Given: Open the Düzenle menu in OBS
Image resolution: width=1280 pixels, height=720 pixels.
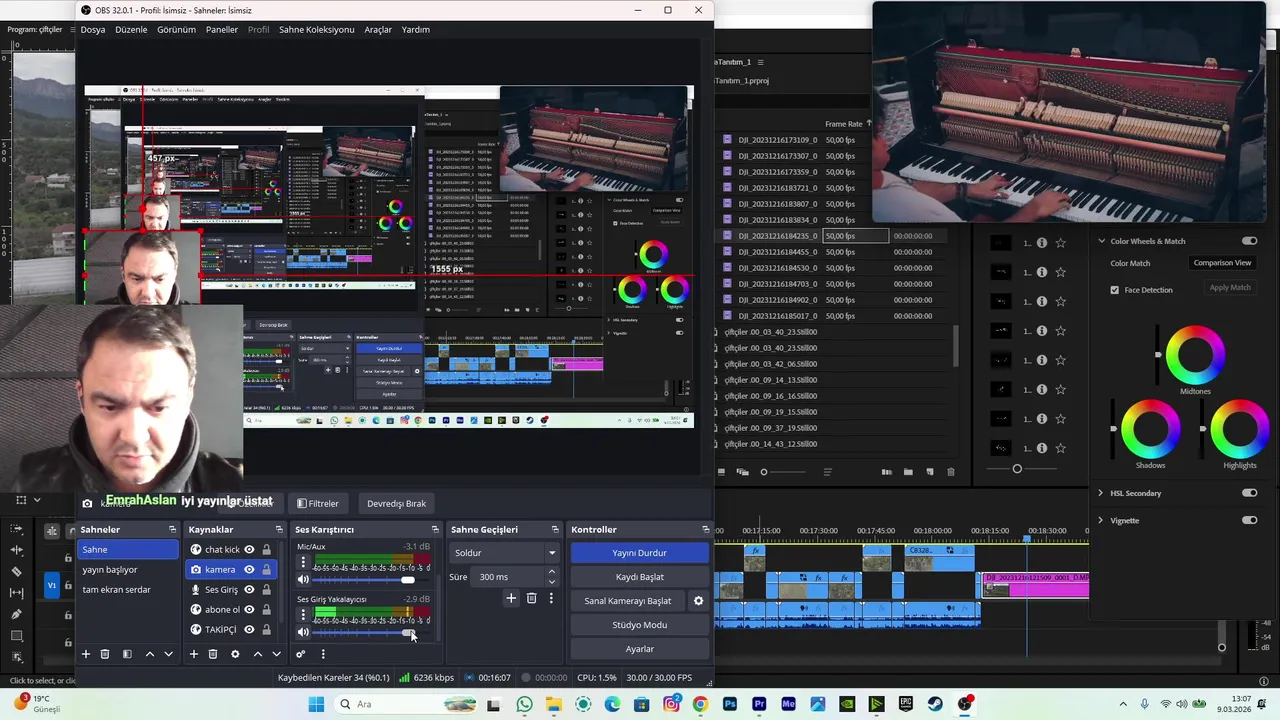Looking at the screenshot, I should pyautogui.click(x=131, y=29).
